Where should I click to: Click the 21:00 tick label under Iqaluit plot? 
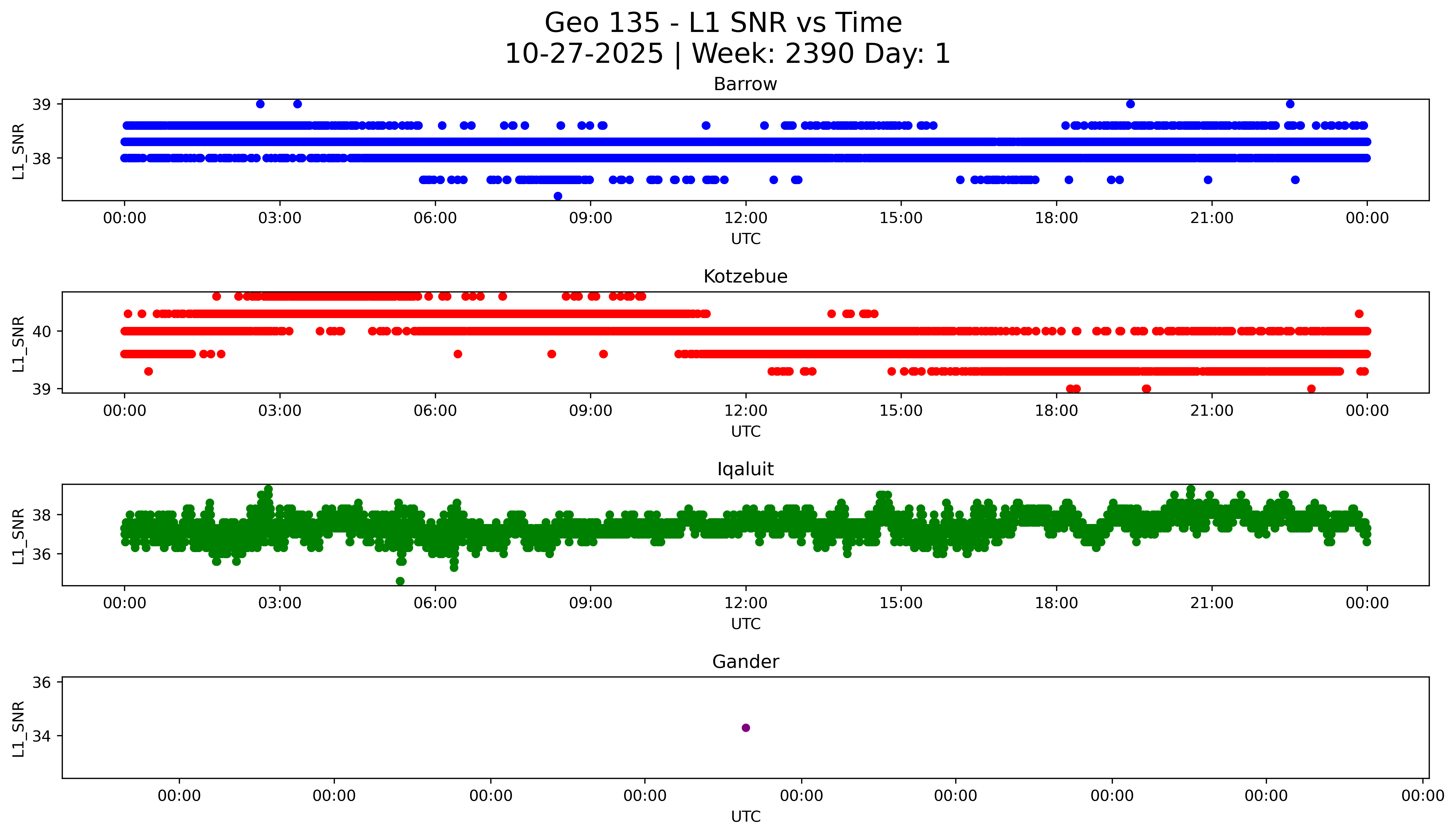[x=1212, y=603]
